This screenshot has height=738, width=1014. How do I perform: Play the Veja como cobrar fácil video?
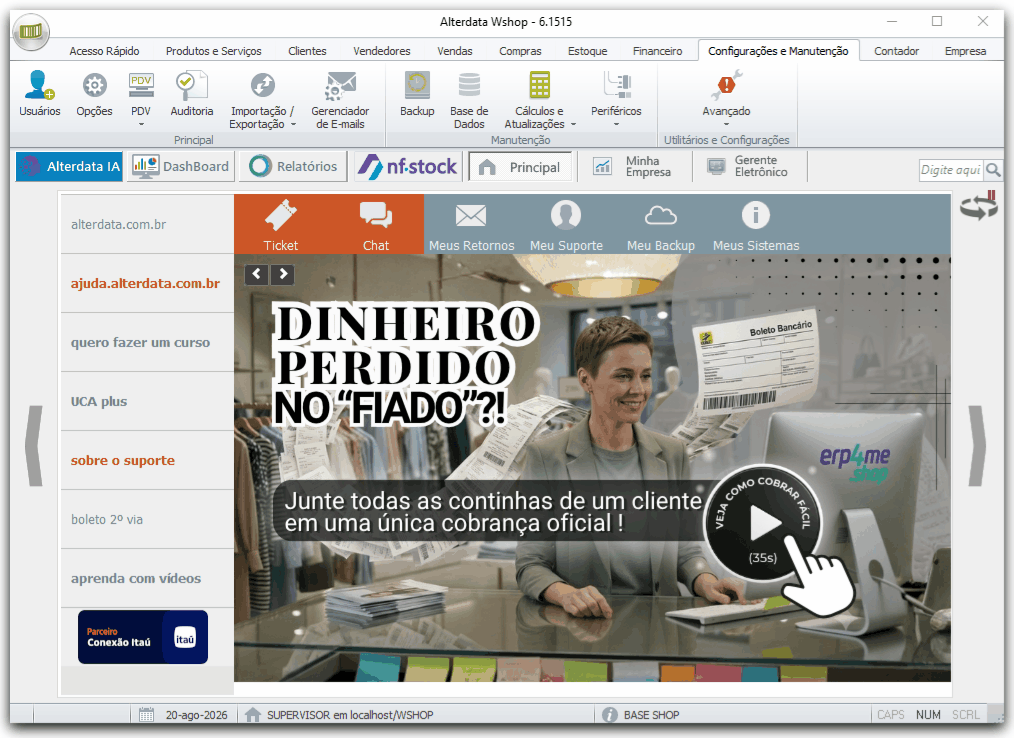click(x=763, y=523)
